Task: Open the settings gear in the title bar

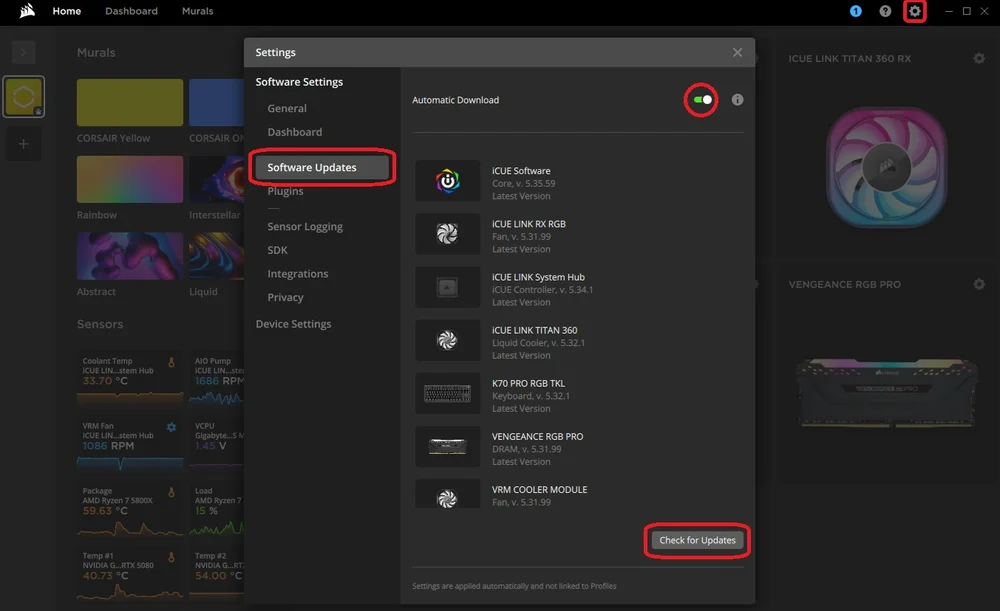Action: point(914,11)
